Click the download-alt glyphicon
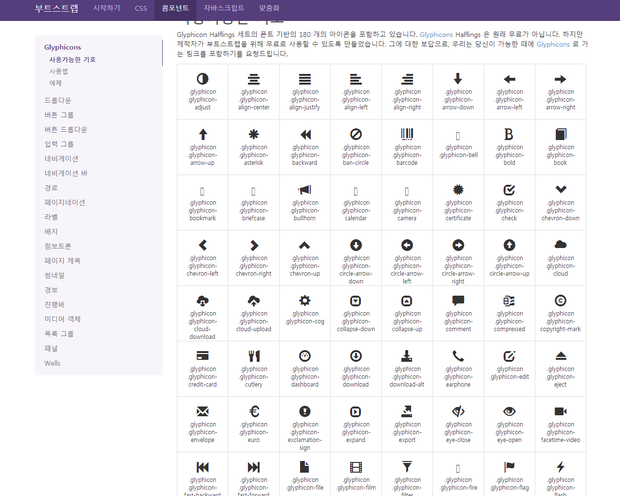 pos(407,356)
